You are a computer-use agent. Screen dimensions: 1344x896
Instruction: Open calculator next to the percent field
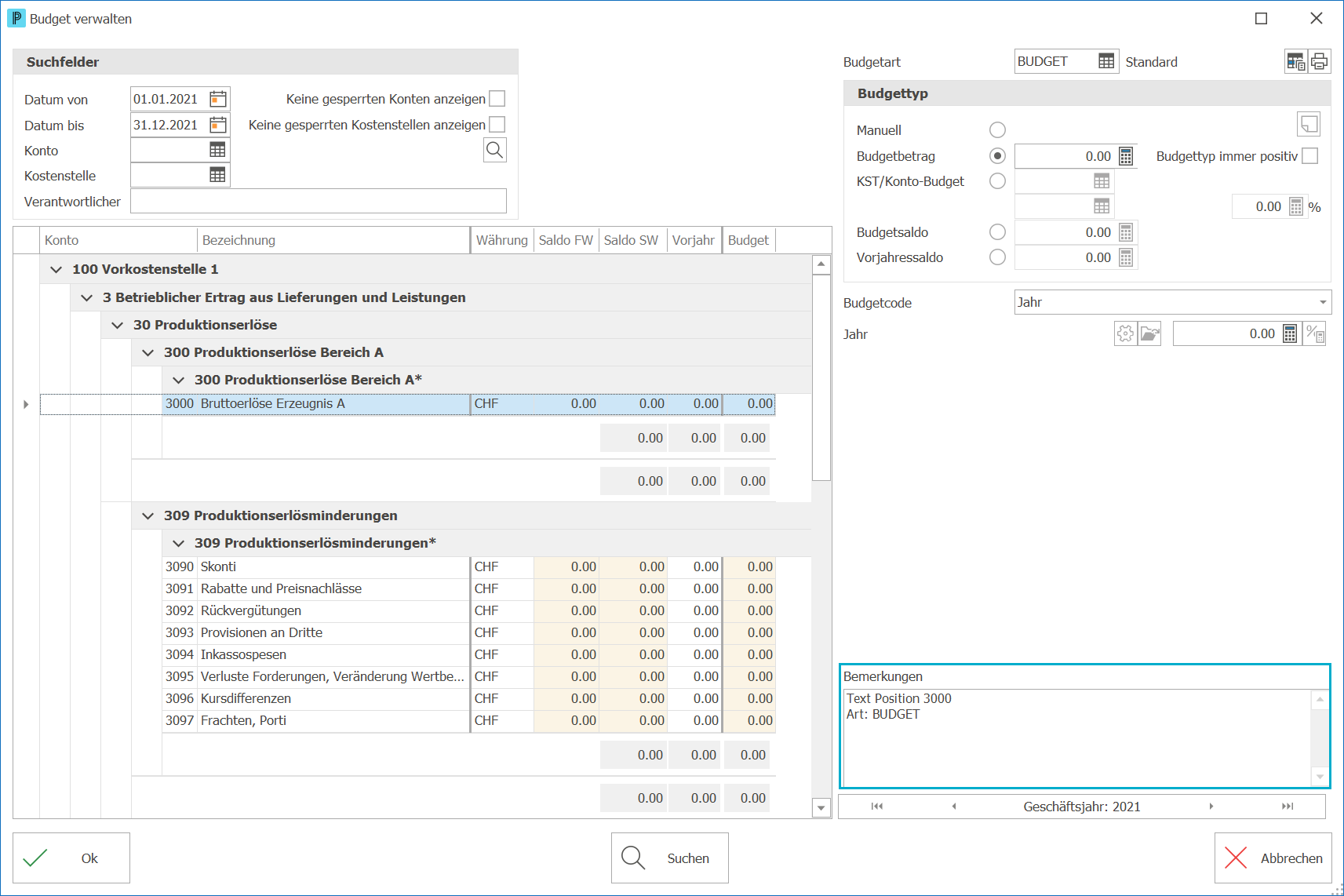click(1296, 206)
